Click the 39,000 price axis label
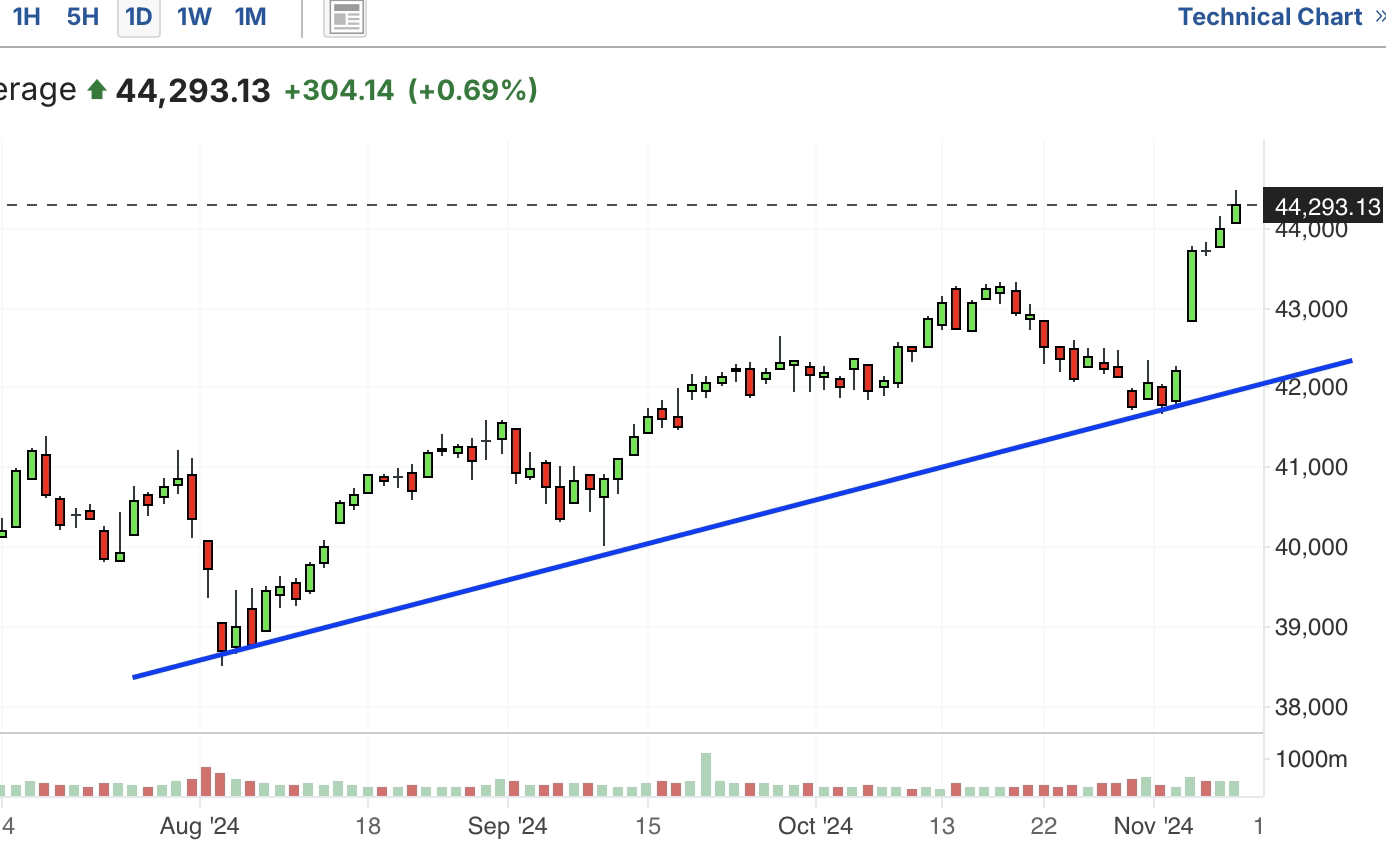The image size is (1386, 858). (1312, 627)
